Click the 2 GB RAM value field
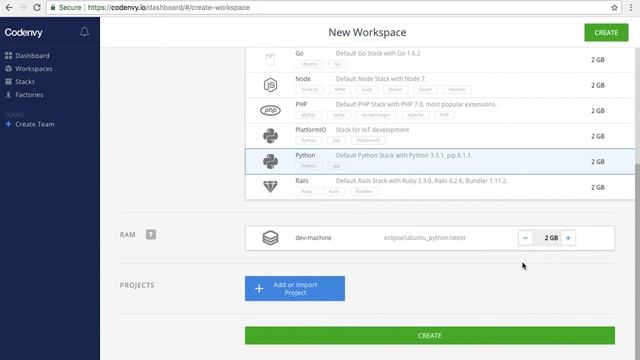The width and height of the screenshot is (640, 360). (547, 238)
